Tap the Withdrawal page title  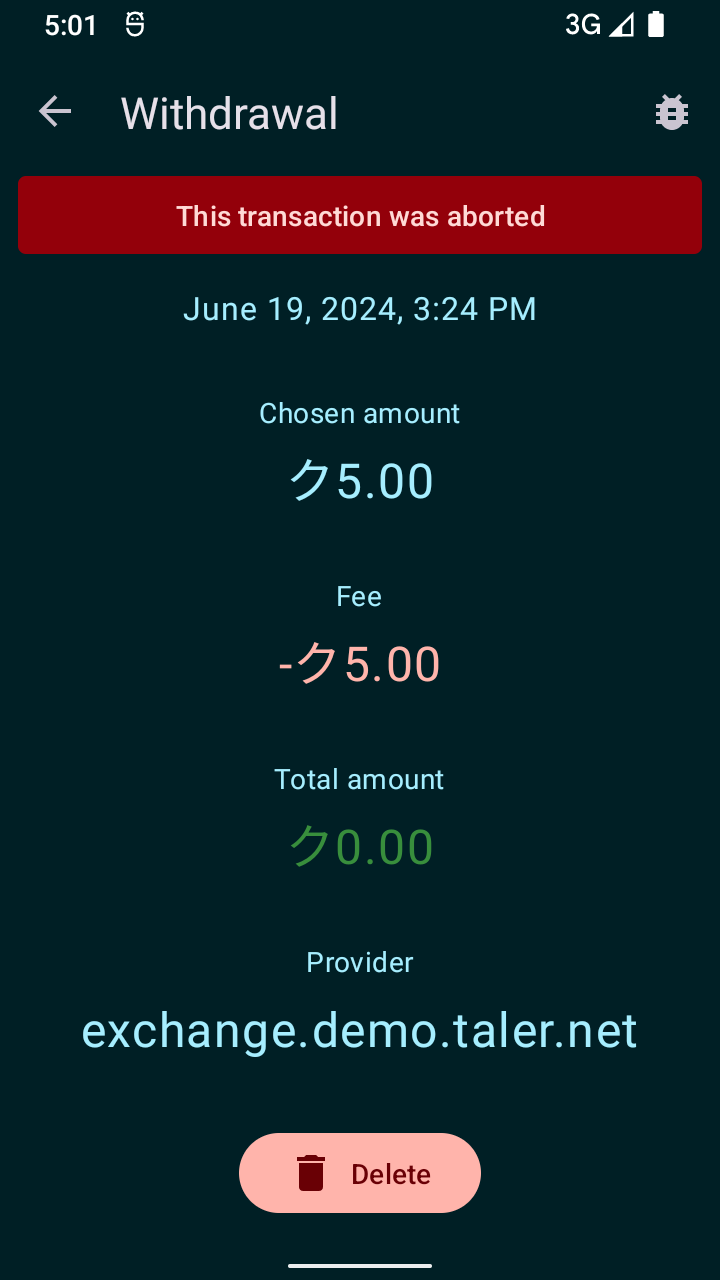(229, 114)
